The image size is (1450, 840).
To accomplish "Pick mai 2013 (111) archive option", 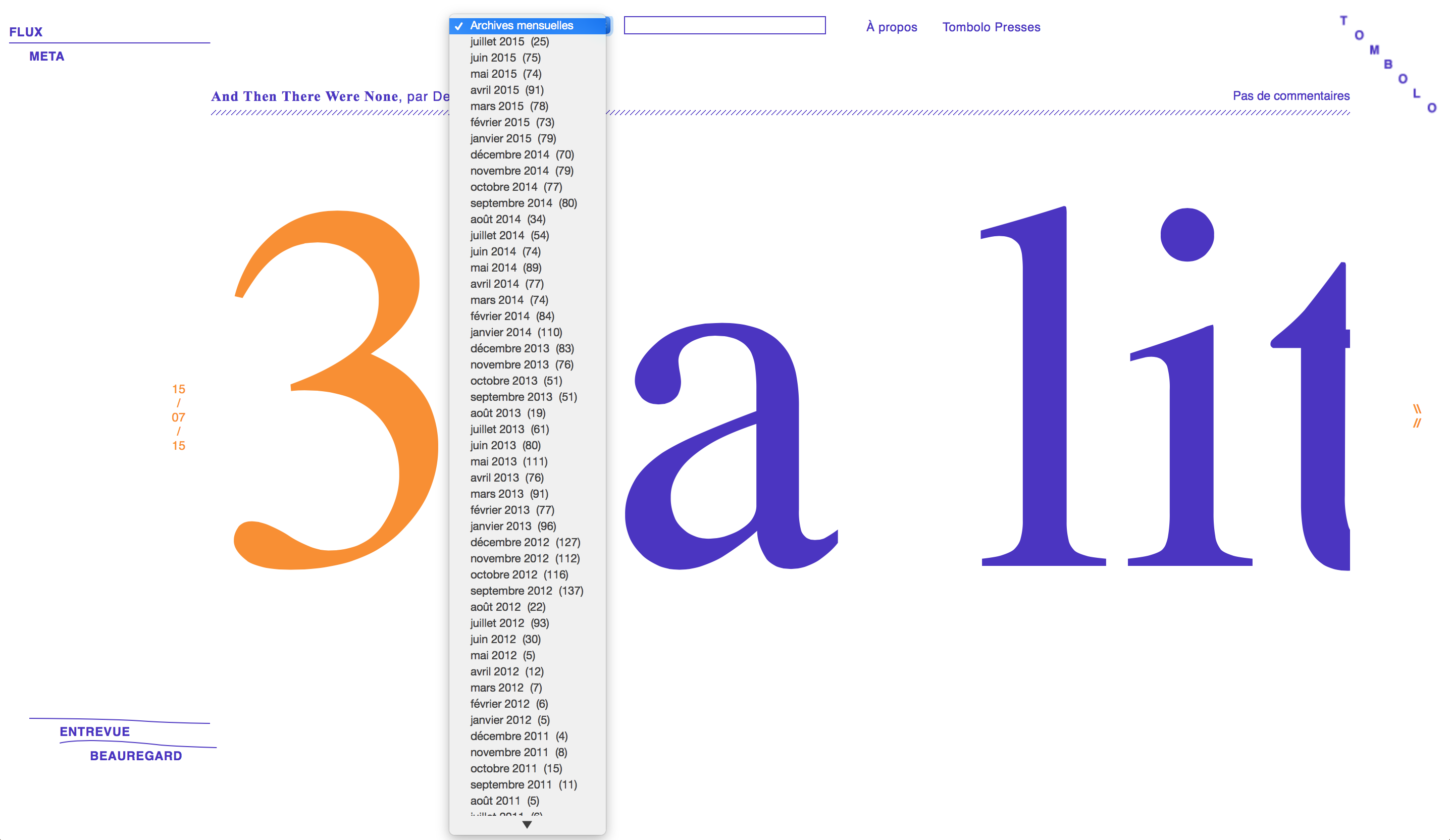I will coord(508,461).
